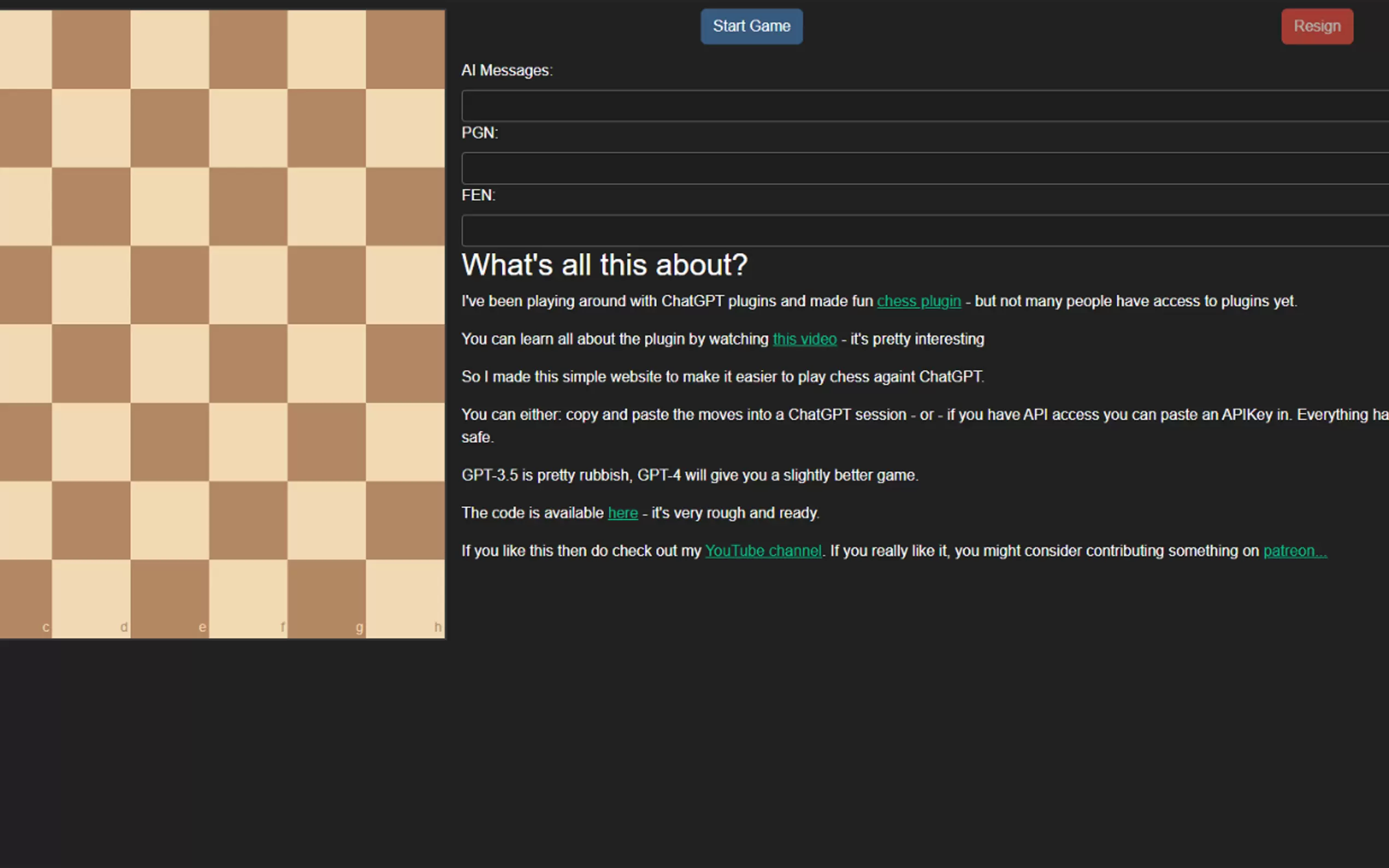Click the d4 board square
The image size is (1389, 868).
[91, 363]
